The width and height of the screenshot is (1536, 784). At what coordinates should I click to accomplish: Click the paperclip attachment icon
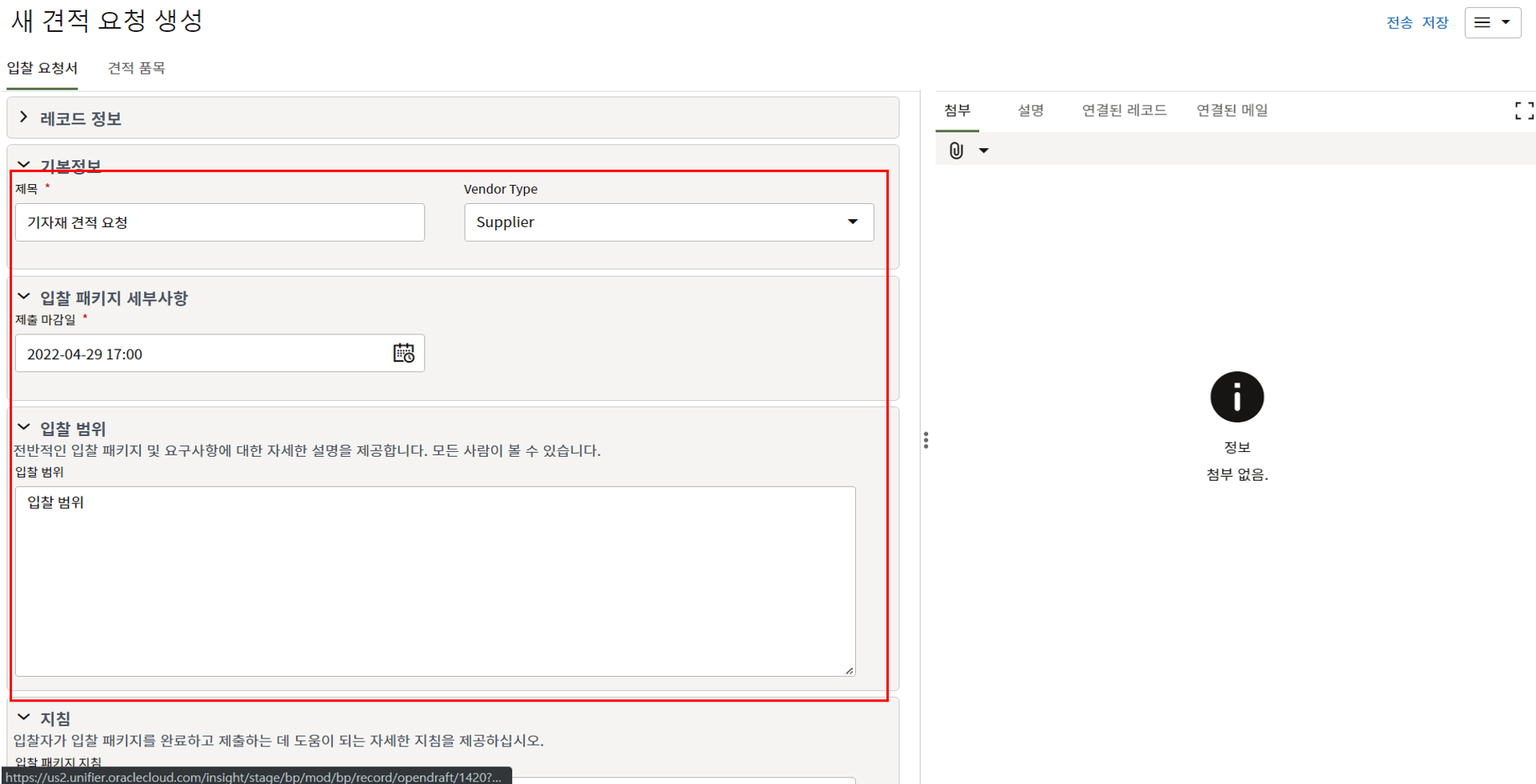956,150
